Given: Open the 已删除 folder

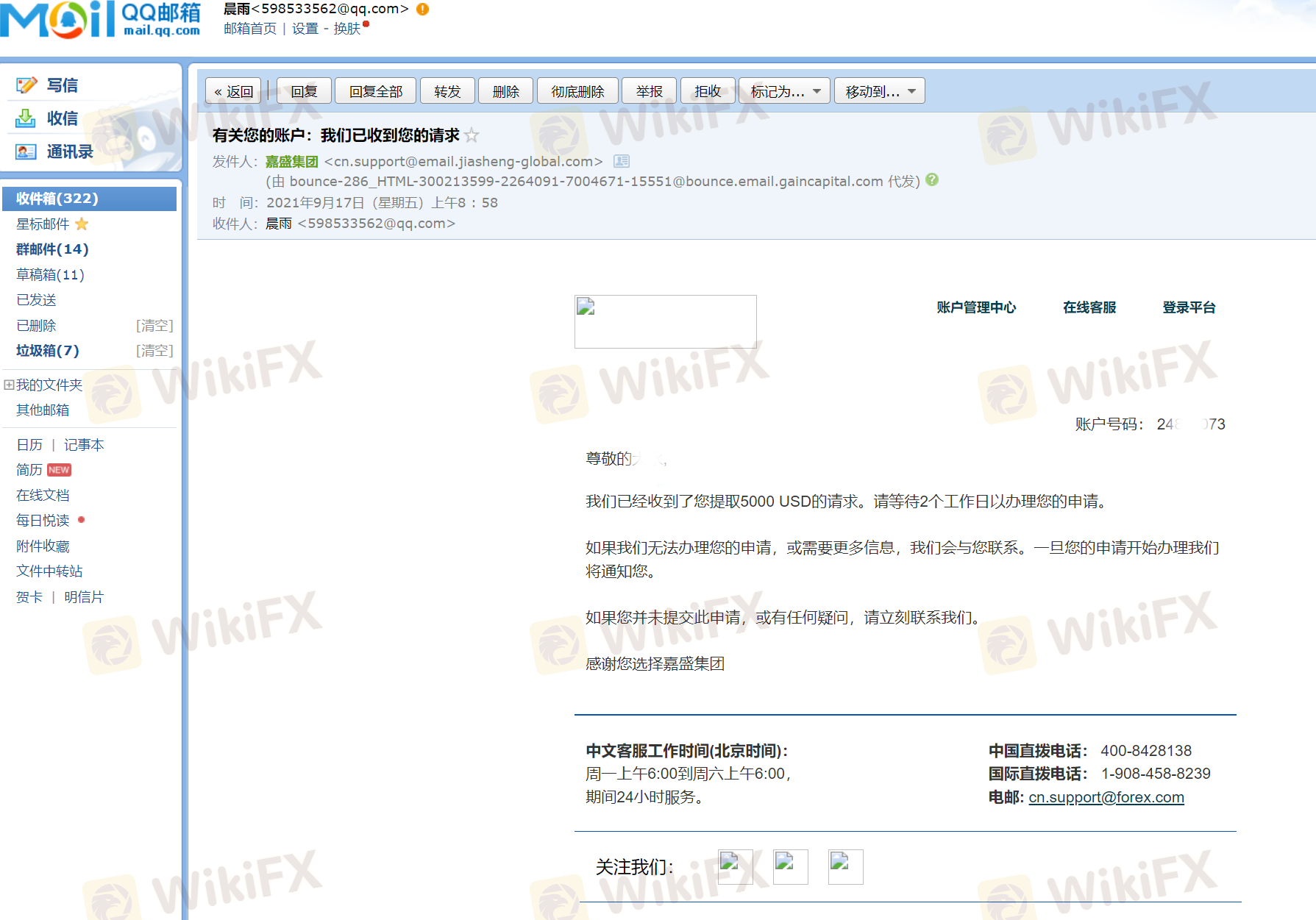Looking at the screenshot, I should pyautogui.click(x=36, y=325).
